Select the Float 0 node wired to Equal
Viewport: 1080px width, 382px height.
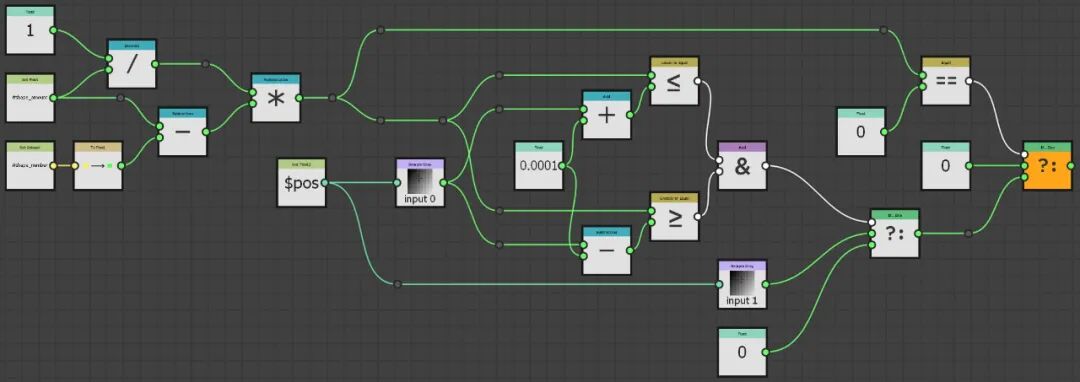(x=860, y=131)
